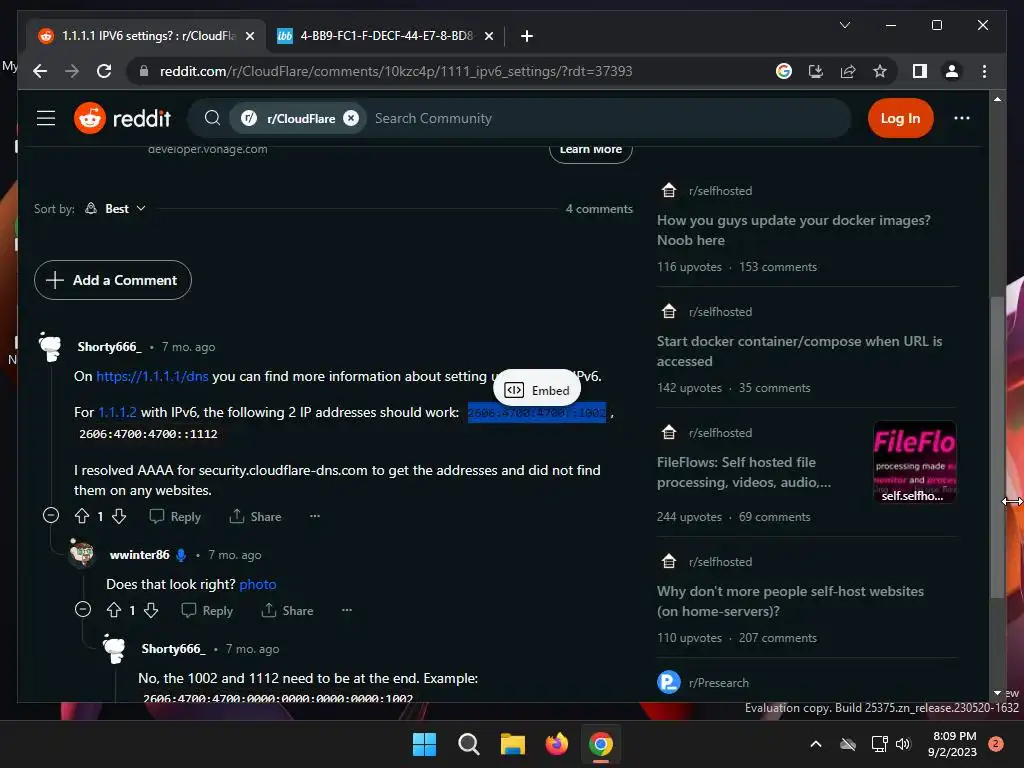Open the FileFlows self hosted post
The width and height of the screenshot is (1024, 768).
pyautogui.click(x=744, y=472)
